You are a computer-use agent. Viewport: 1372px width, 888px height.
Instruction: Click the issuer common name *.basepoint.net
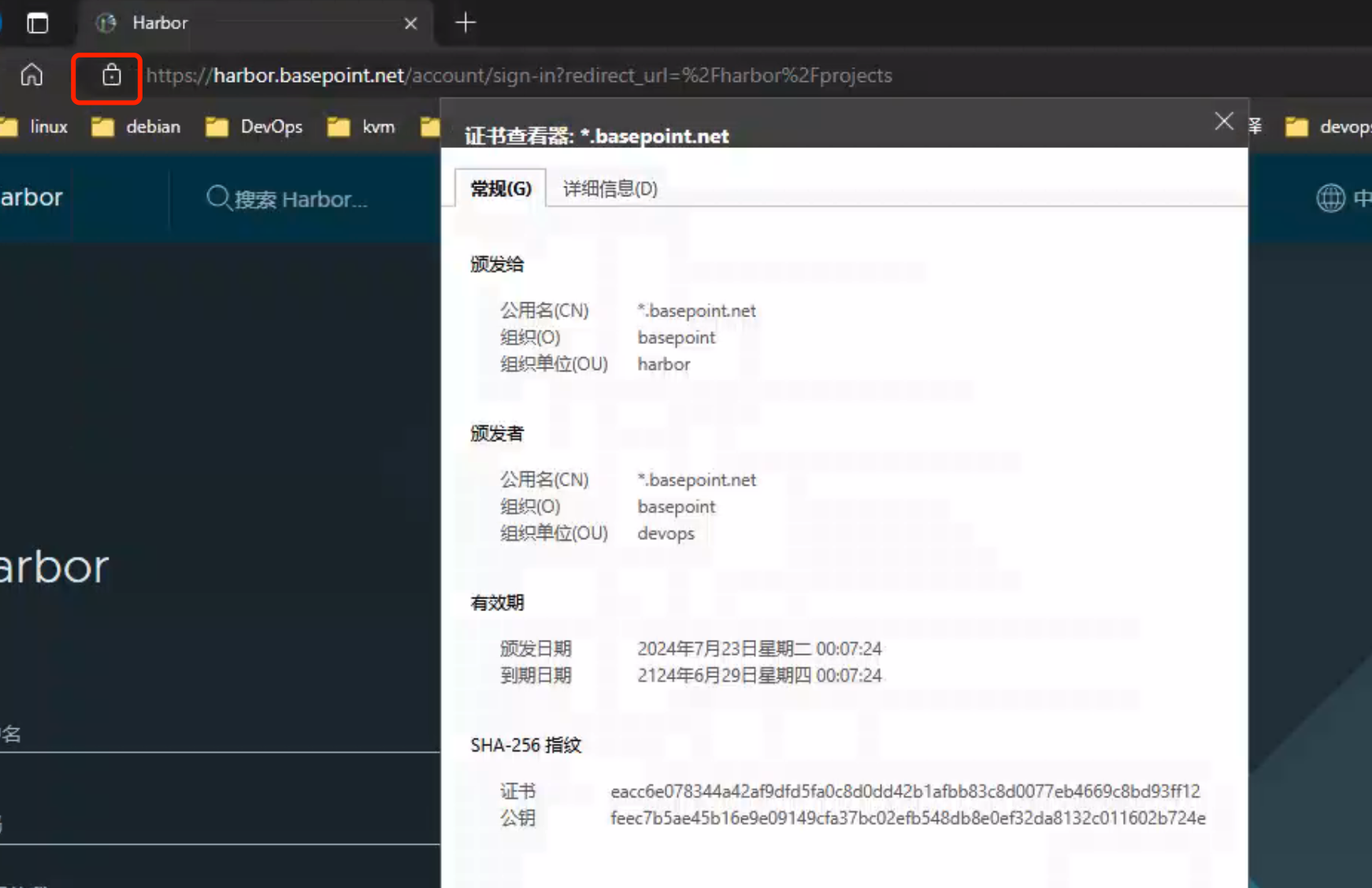click(x=696, y=480)
